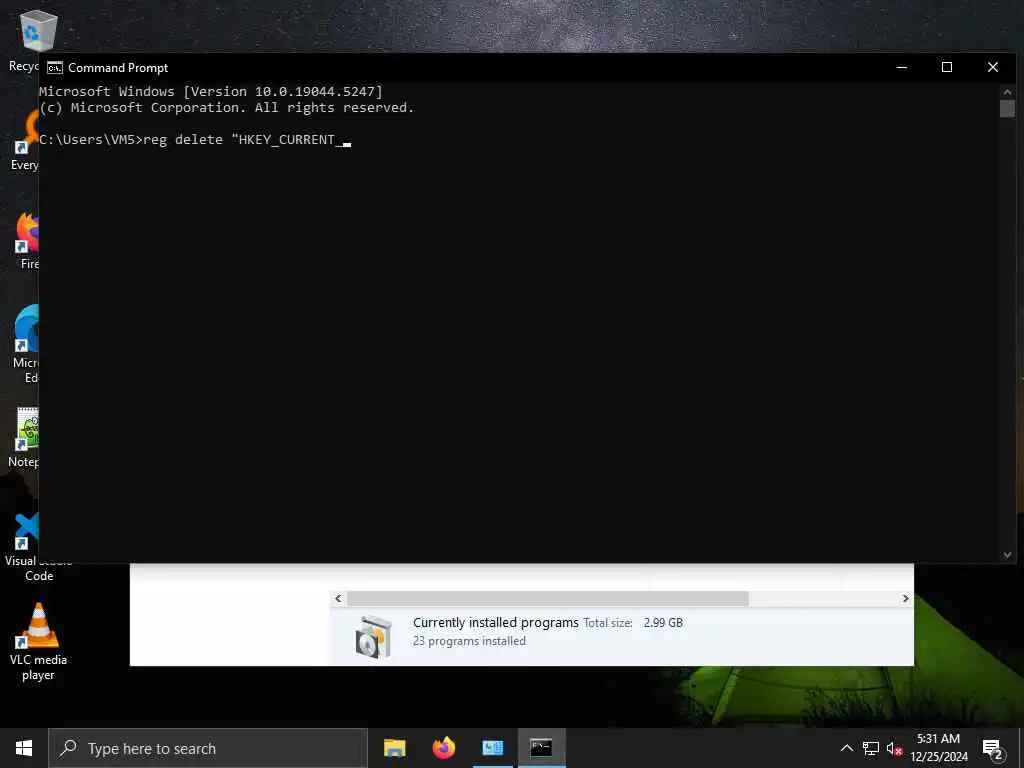Select the Notepad++ desktop shortcut
This screenshot has width=1024, height=768.
tap(27, 429)
